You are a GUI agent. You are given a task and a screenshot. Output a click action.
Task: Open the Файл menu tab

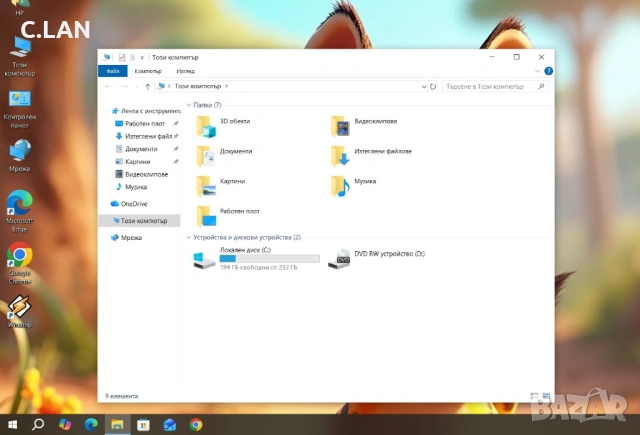pyautogui.click(x=113, y=71)
